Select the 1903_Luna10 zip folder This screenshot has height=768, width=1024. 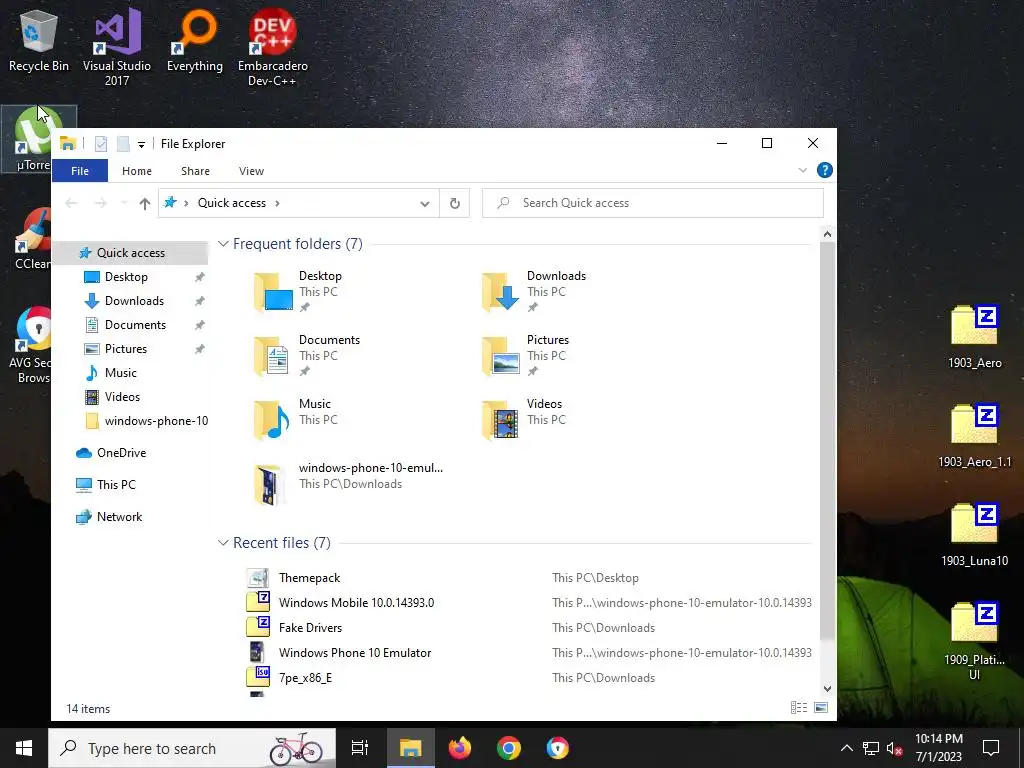click(x=974, y=535)
